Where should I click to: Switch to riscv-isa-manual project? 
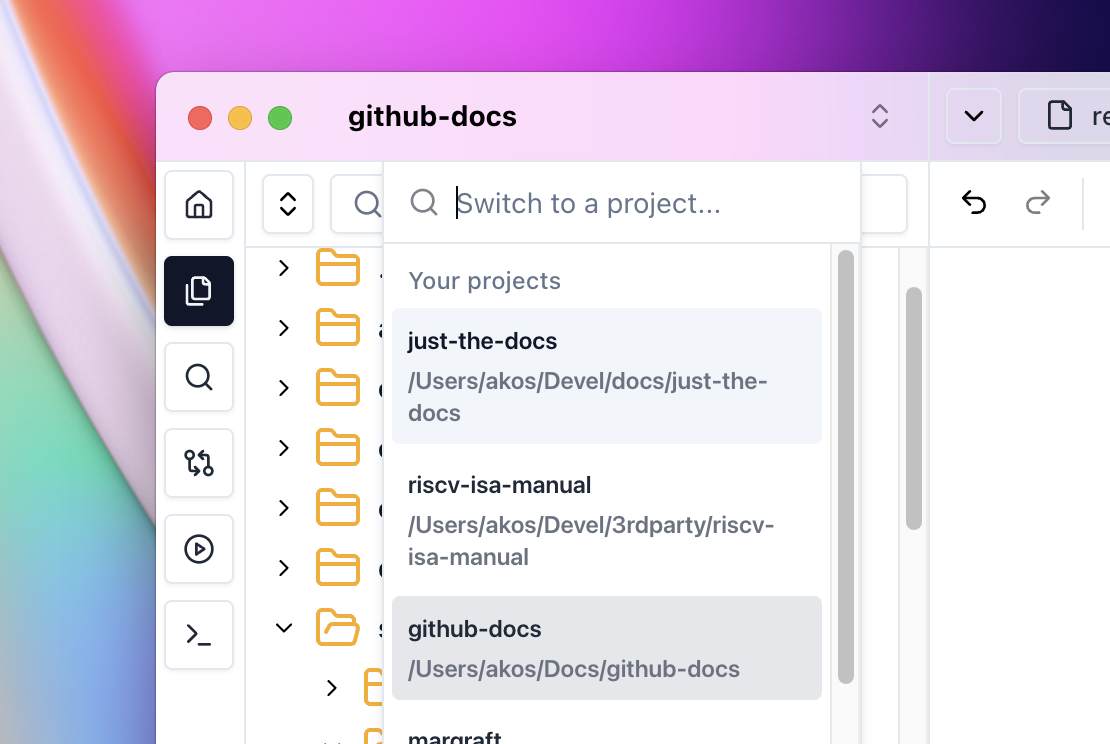(607, 520)
